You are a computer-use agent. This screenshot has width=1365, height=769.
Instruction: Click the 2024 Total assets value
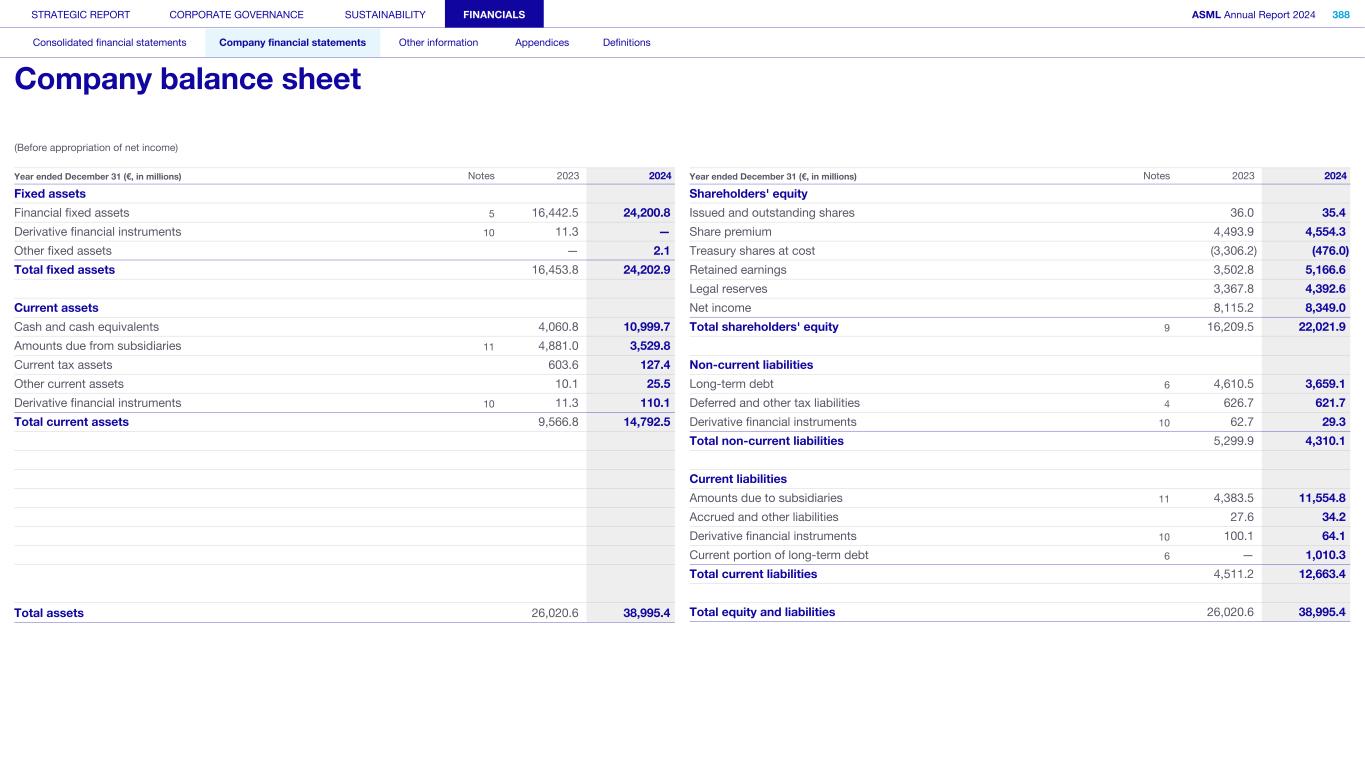click(645, 613)
